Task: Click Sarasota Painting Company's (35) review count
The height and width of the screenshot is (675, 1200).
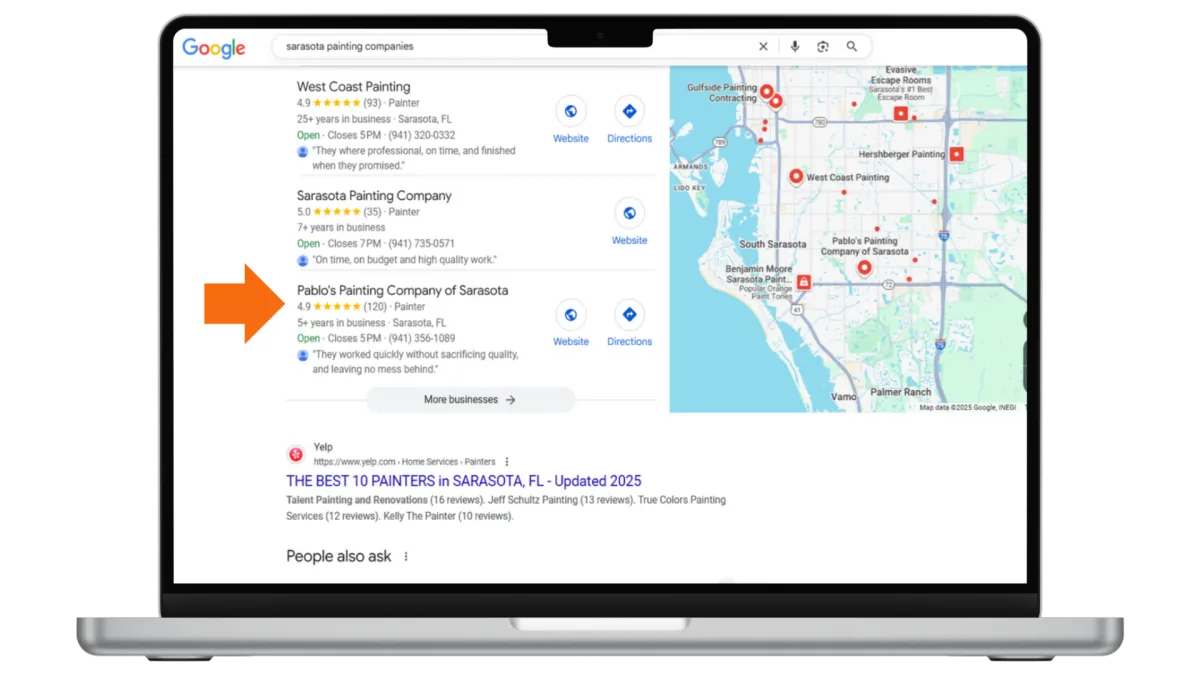Action: tap(372, 212)
